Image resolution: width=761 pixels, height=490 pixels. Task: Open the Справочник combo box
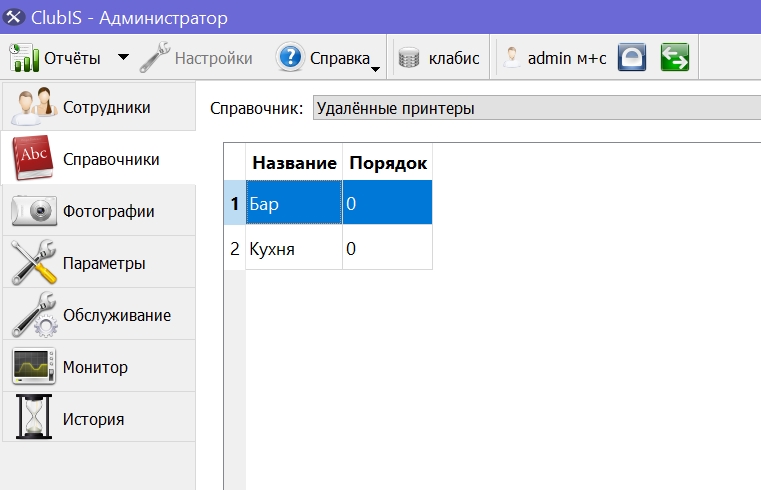(x=537, y=108)
